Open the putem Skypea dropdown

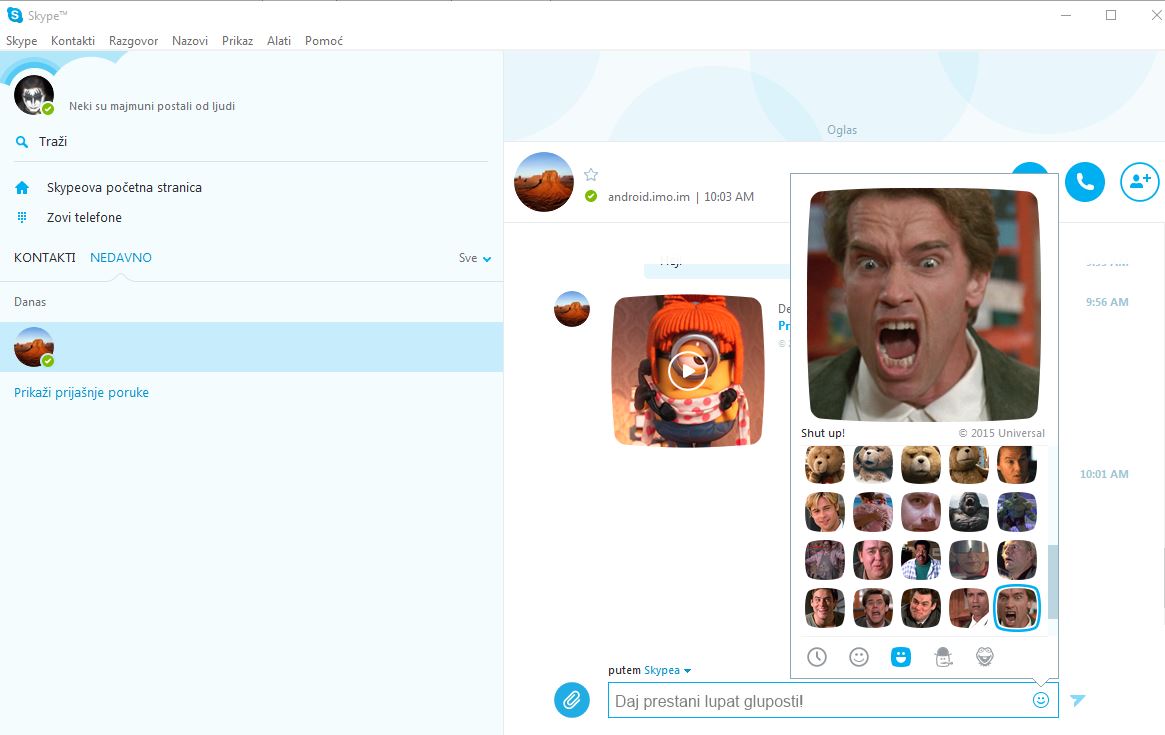pyautogui.click(x=667, y=671)
